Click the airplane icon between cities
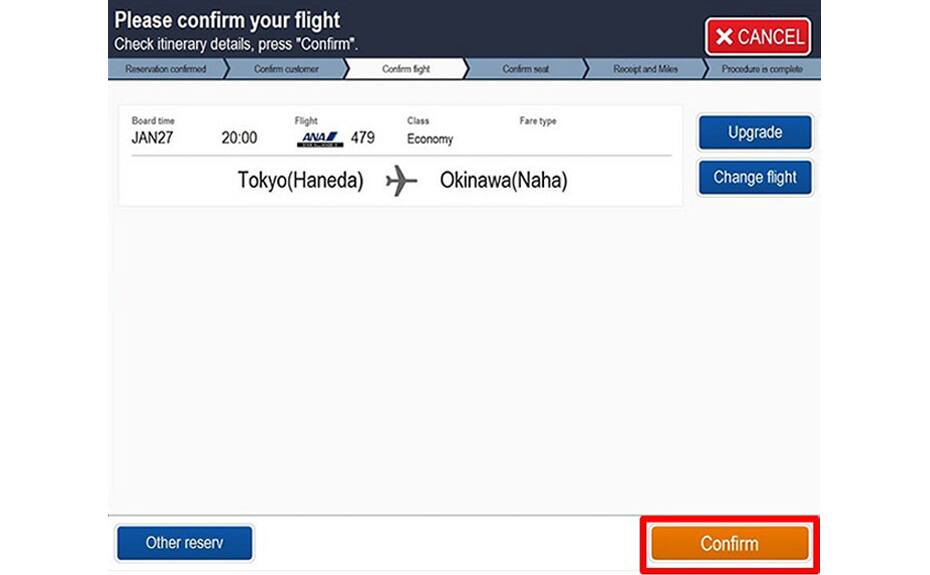Screen dimensions: 930x575 pyautogui.click(x=402, y=180)
